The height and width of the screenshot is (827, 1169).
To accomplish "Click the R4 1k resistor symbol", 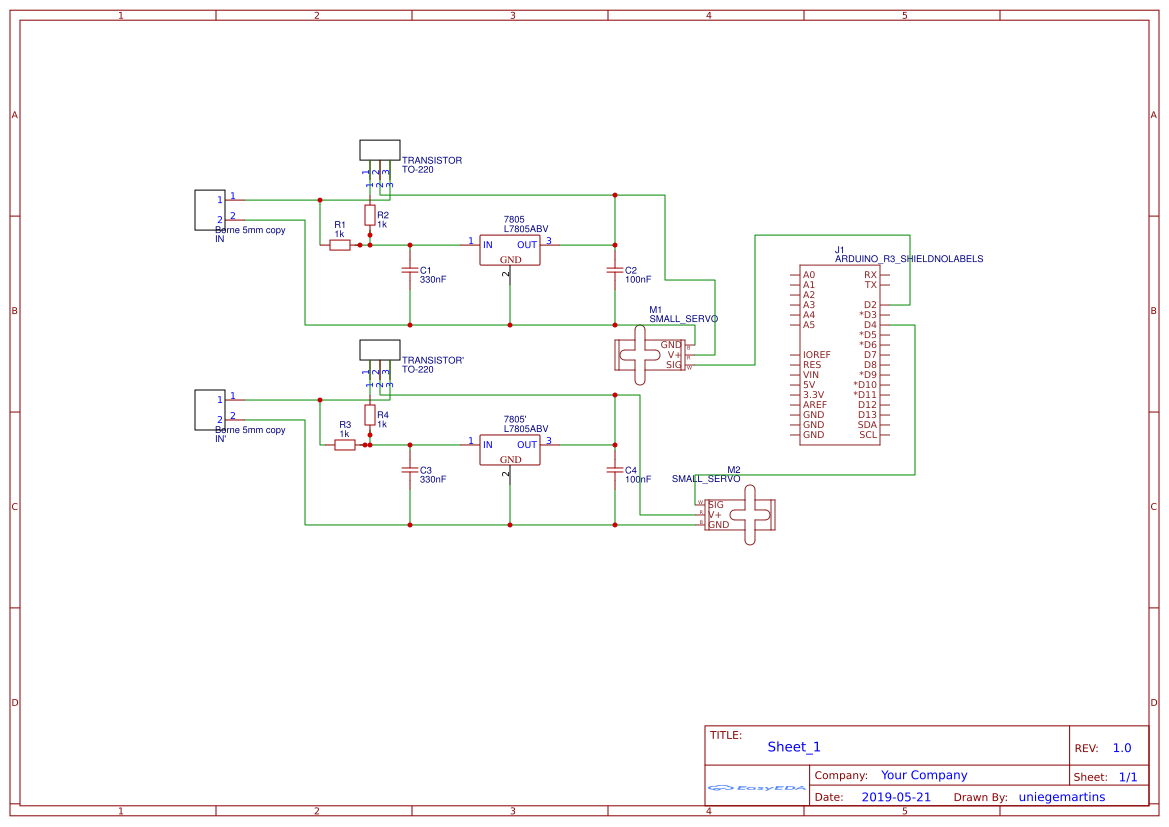I will click(x=370, y=415).
